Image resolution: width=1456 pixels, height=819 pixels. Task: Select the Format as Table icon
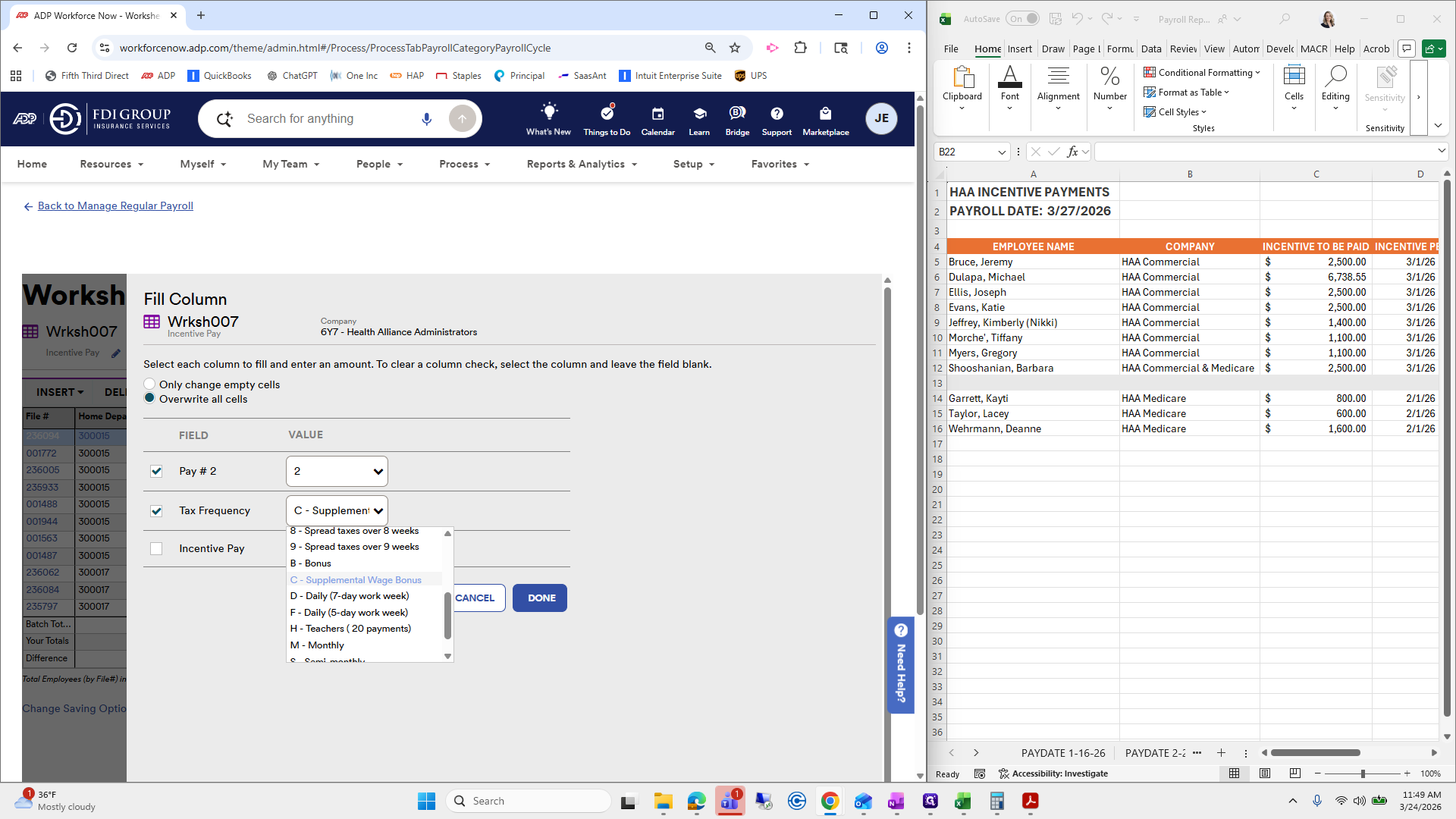point(1185,92)
